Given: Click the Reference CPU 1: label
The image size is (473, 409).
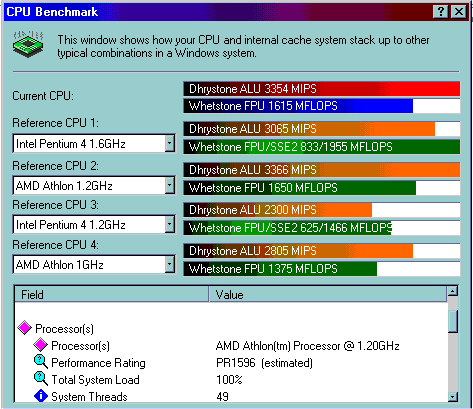Looking at the screenshot, I should pos(56,123).
